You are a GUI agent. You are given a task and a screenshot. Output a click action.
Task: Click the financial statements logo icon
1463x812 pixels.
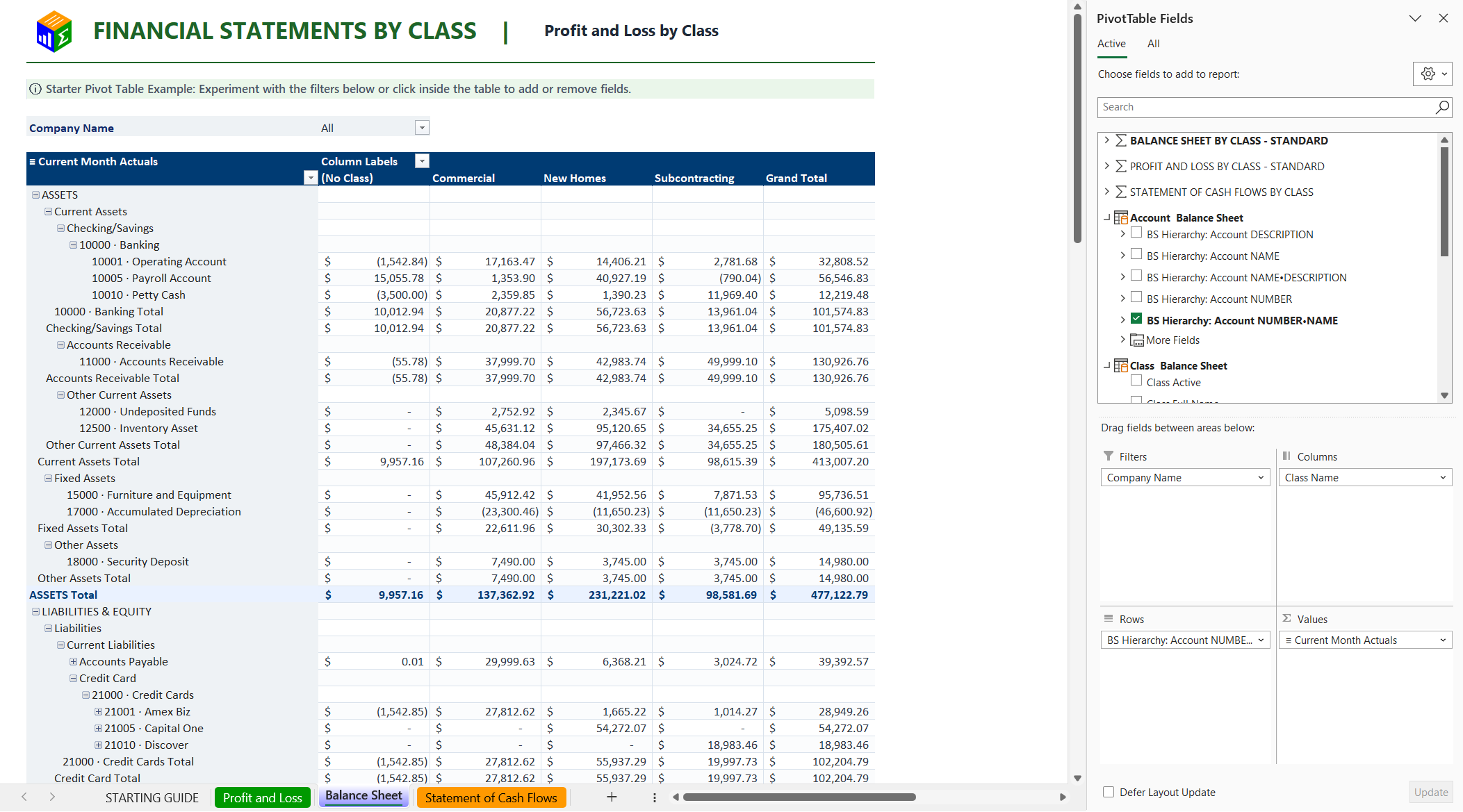pyautogui.click(x=54, y=31)
